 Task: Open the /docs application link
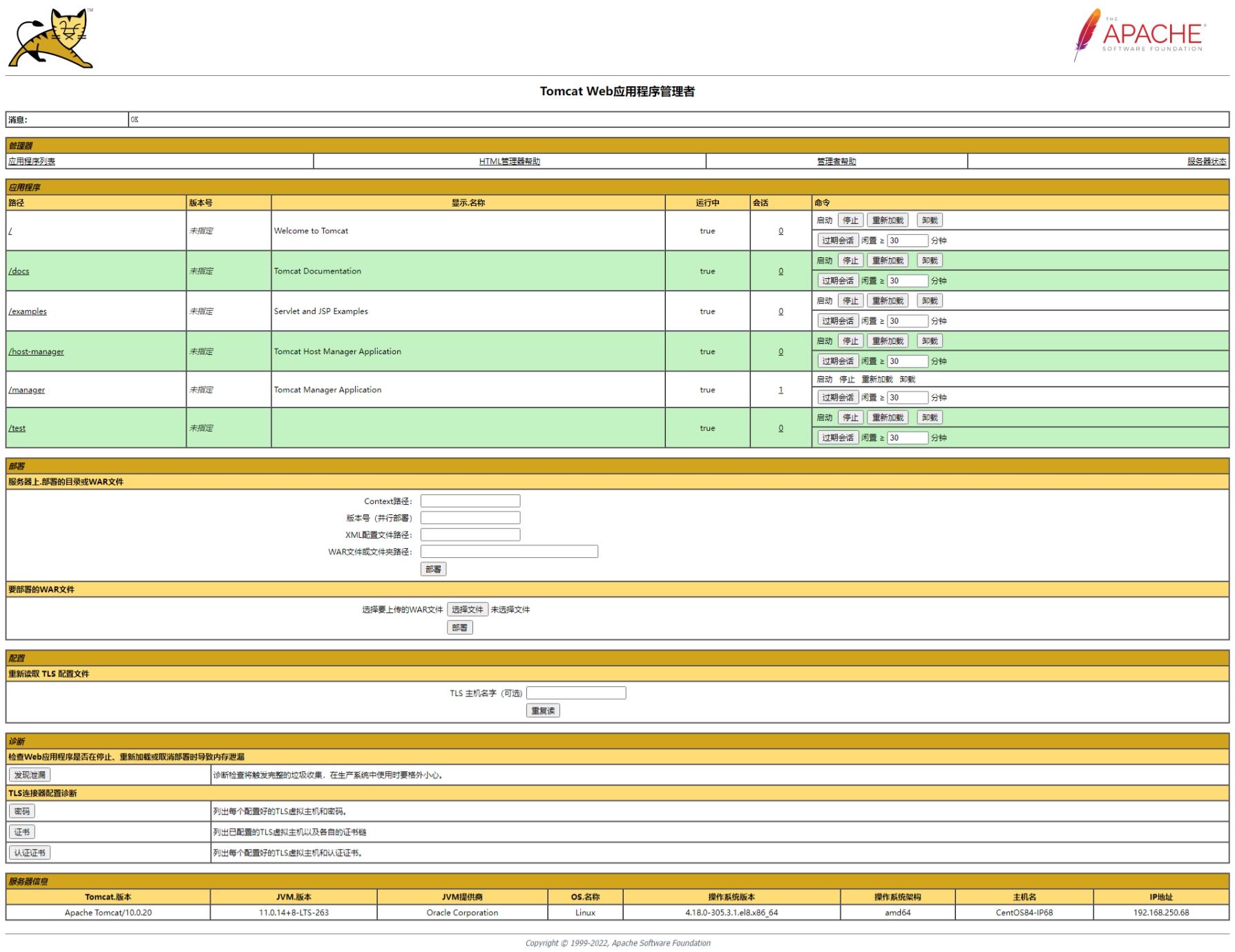coord(19,271)
